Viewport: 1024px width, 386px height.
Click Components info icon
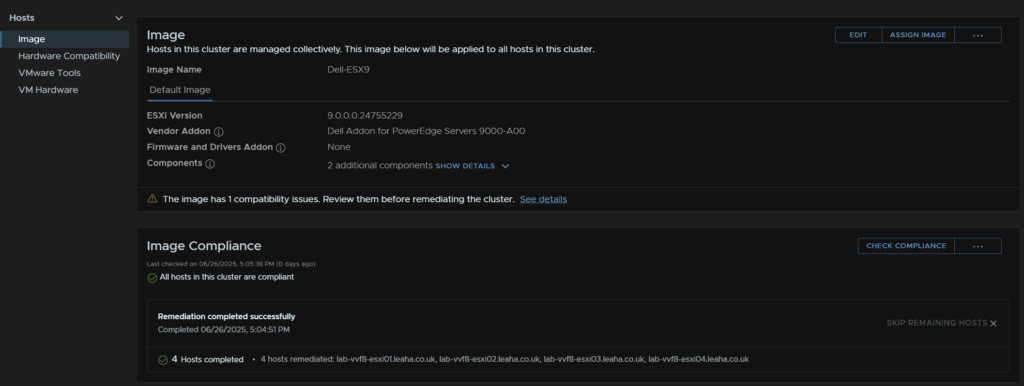(210, 164)
